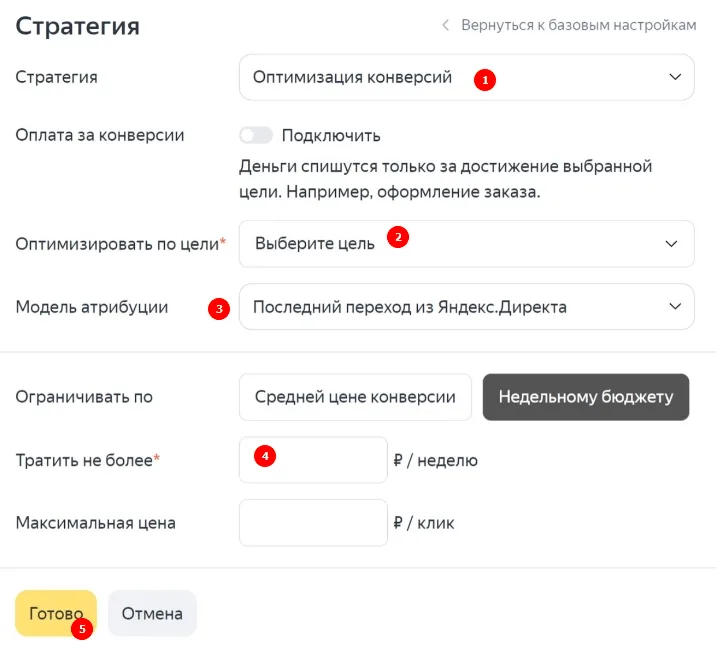Focus the Тратить не более weekly budget field
717x651 pixels.
(313, 459)
